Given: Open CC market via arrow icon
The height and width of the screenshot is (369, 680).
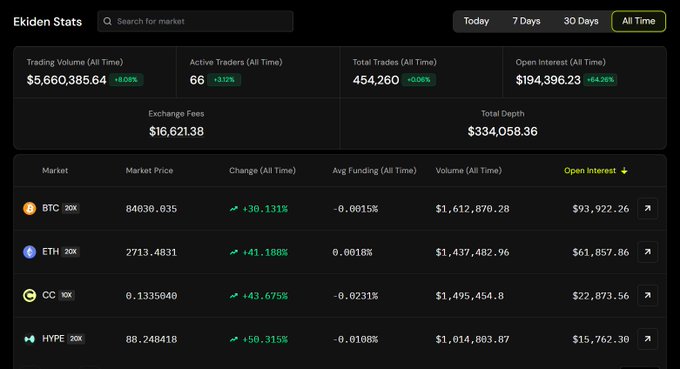Looking at the screenshot, I should 647,295.
